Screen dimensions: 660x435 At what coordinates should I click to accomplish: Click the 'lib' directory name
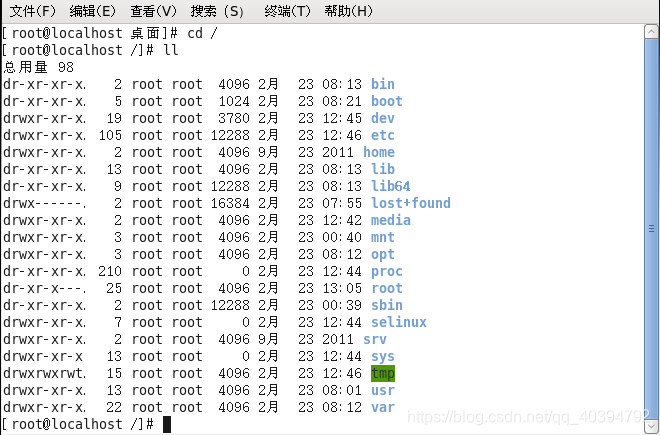(x=383, y=169)
